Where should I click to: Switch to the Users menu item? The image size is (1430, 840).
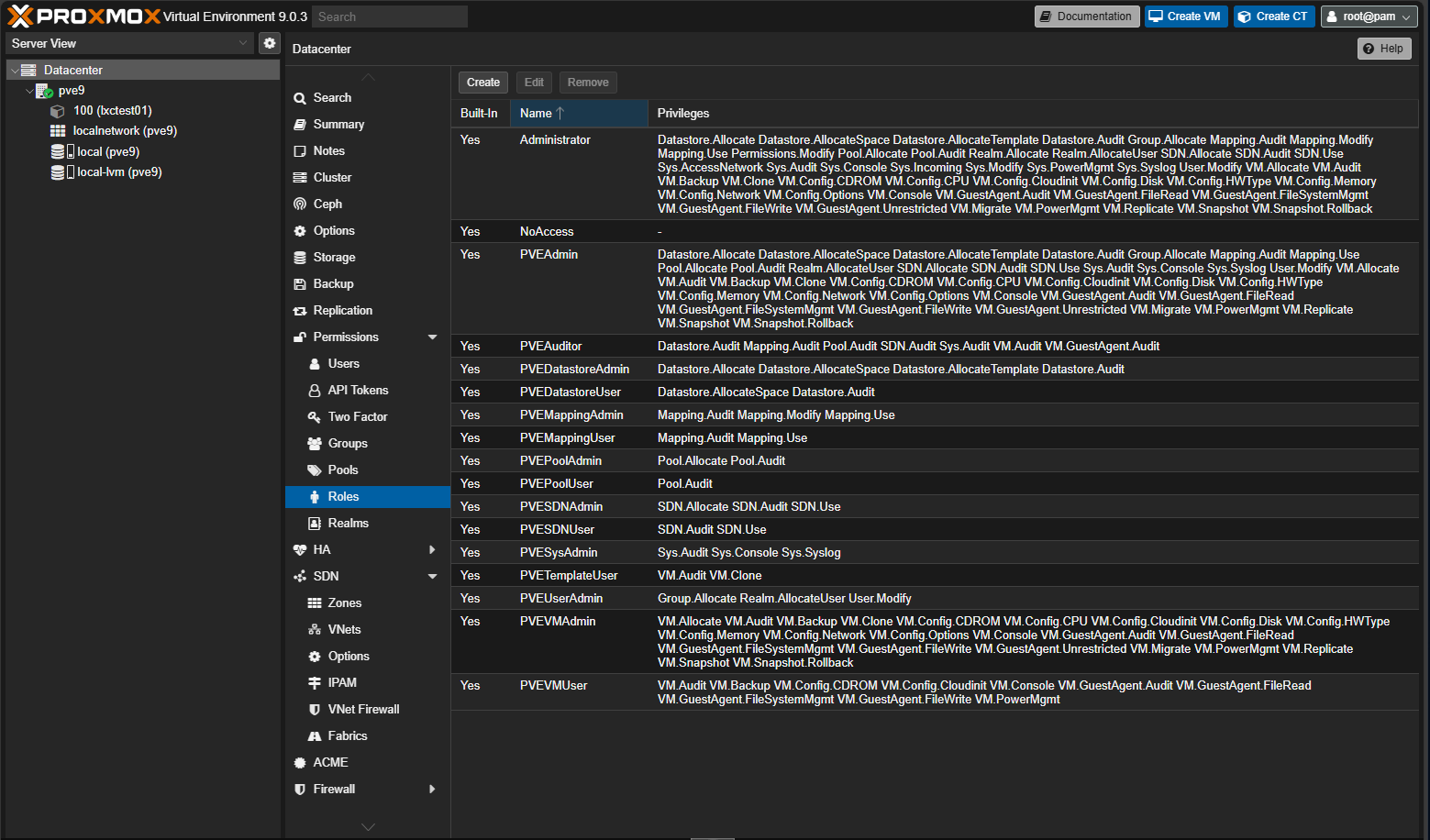[x=343, y=363]
